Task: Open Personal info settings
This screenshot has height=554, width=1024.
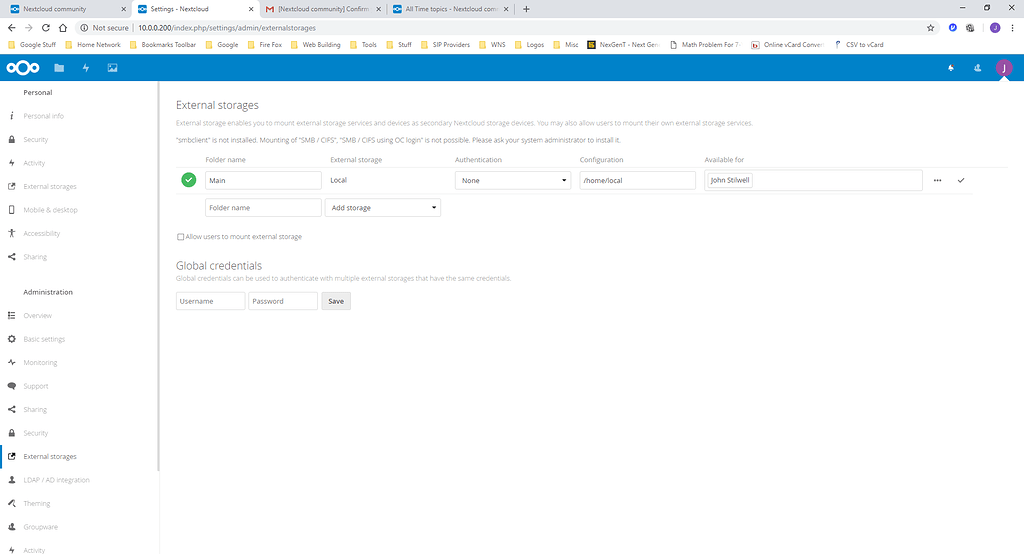Action: [43, 116]
